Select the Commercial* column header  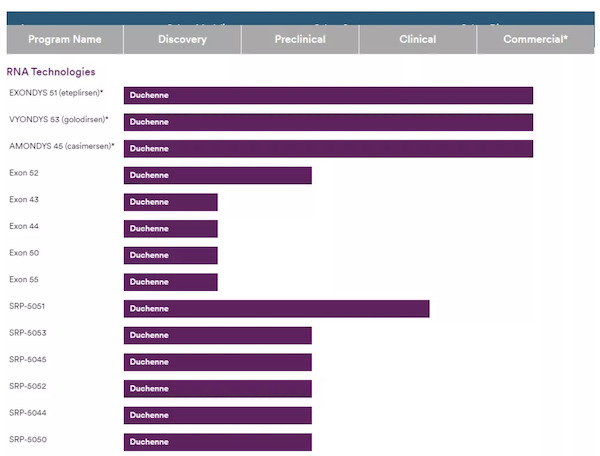[x=536, y=39]
